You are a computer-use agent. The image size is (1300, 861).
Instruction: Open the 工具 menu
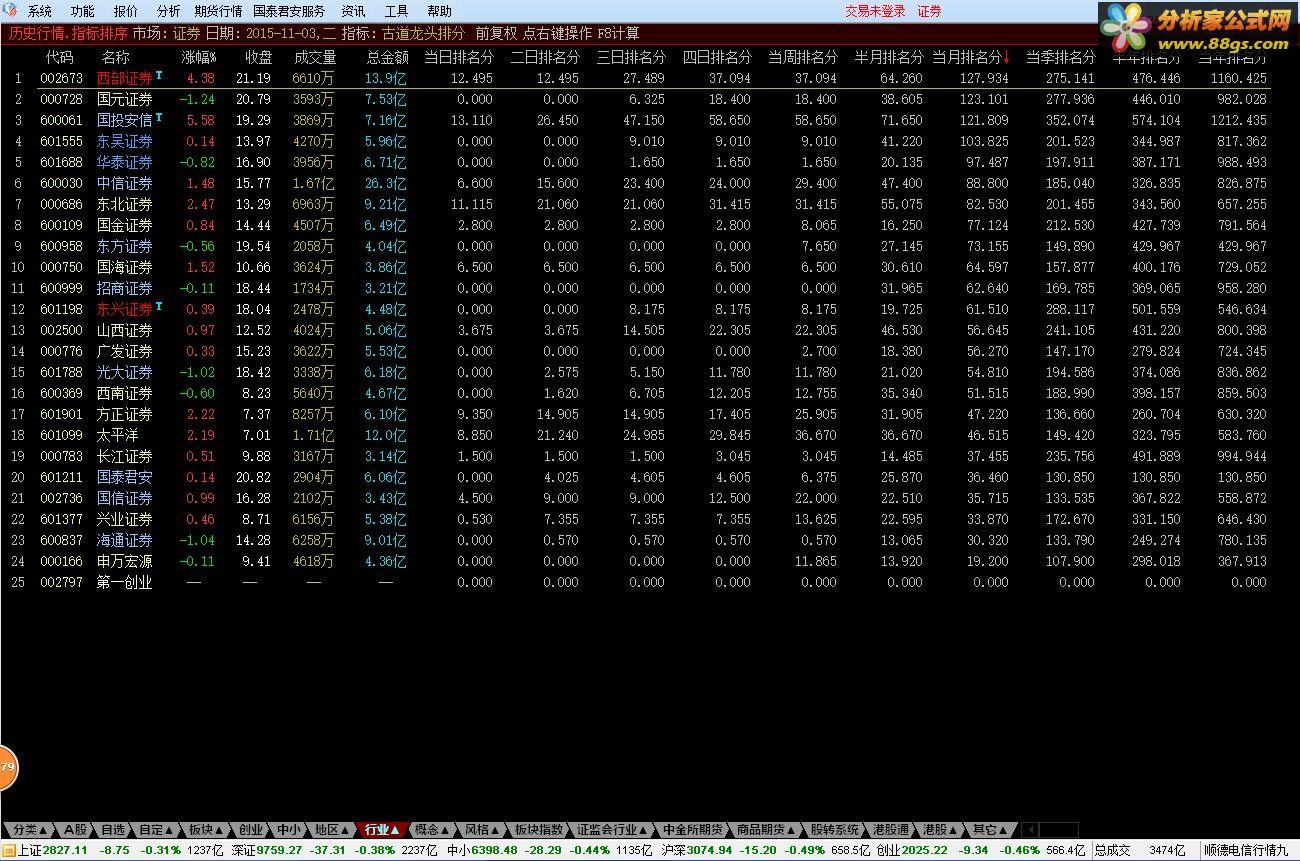(x=397, y=11)
